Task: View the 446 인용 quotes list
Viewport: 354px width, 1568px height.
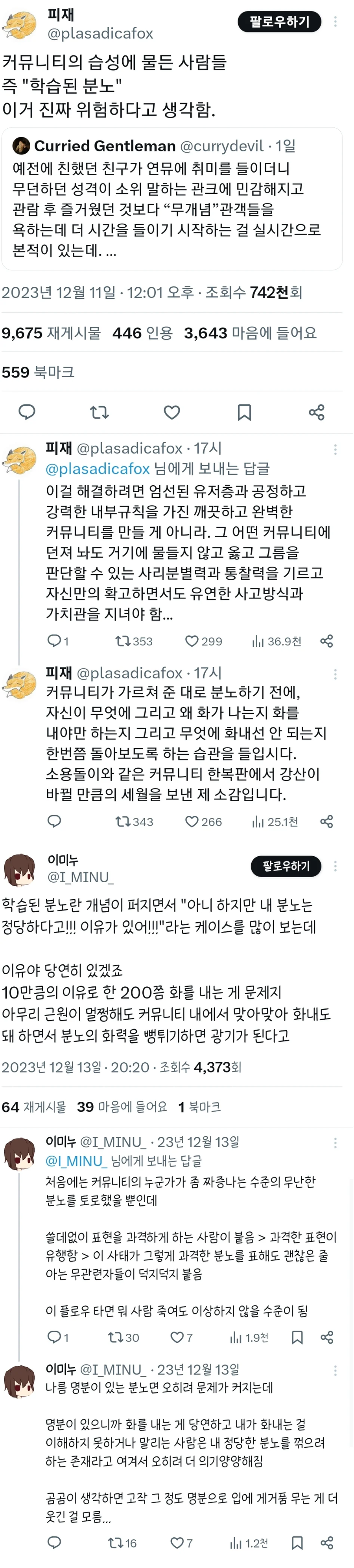Action: [142, 333]
